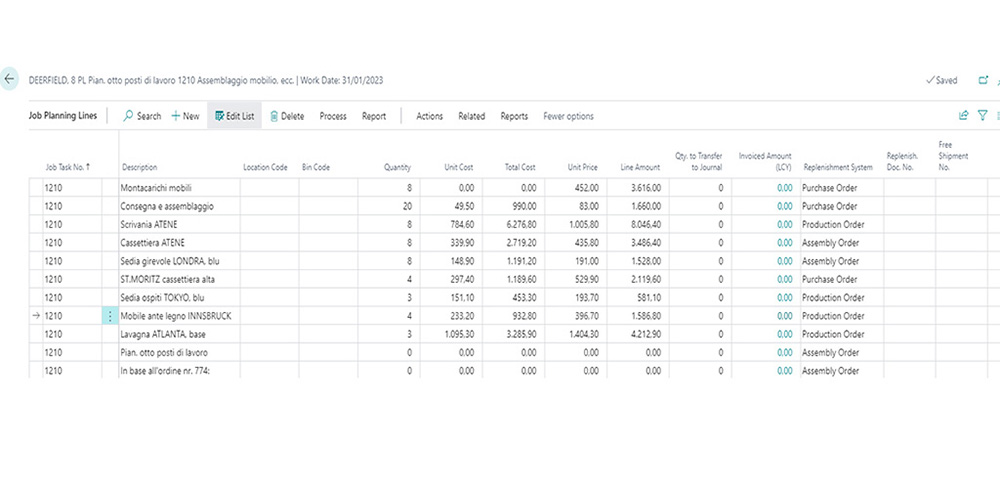
Task: Click the Delete trash icon
Action: [274, 116]
